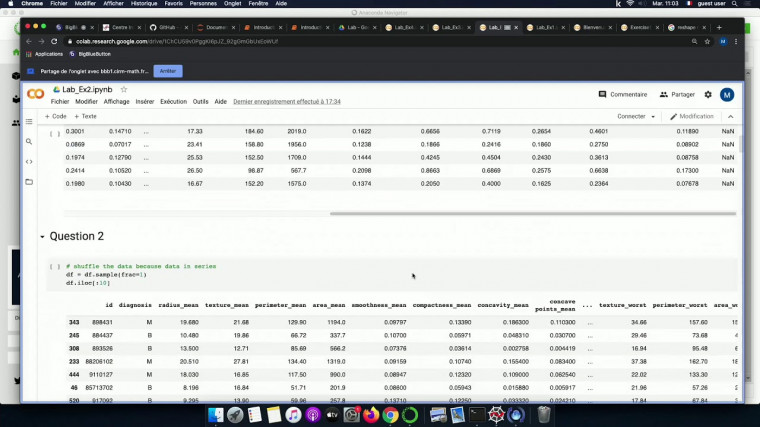Open the Connecter dropdown arrow

653,117
